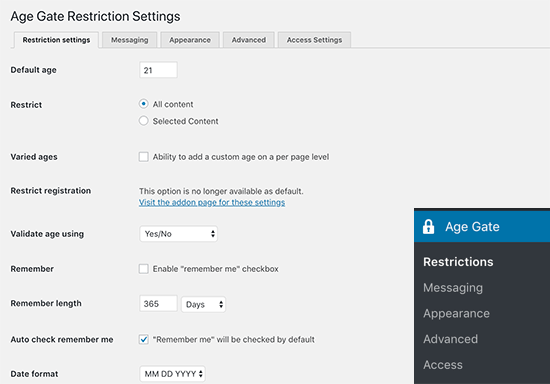Switch to the Messaging tab

pyautogui.click(x=129, y=40)
